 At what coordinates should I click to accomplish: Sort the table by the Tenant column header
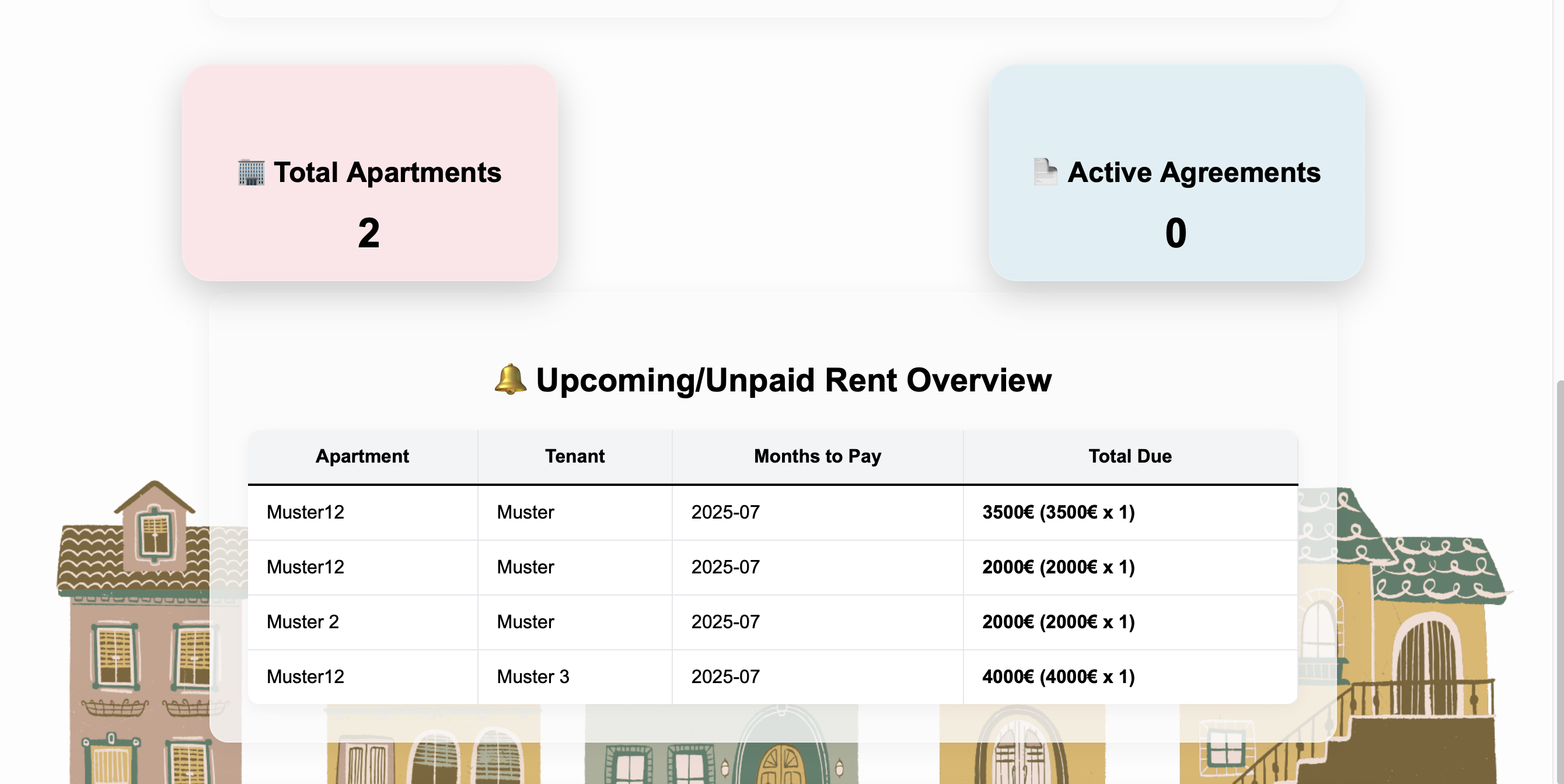[574, 456]
